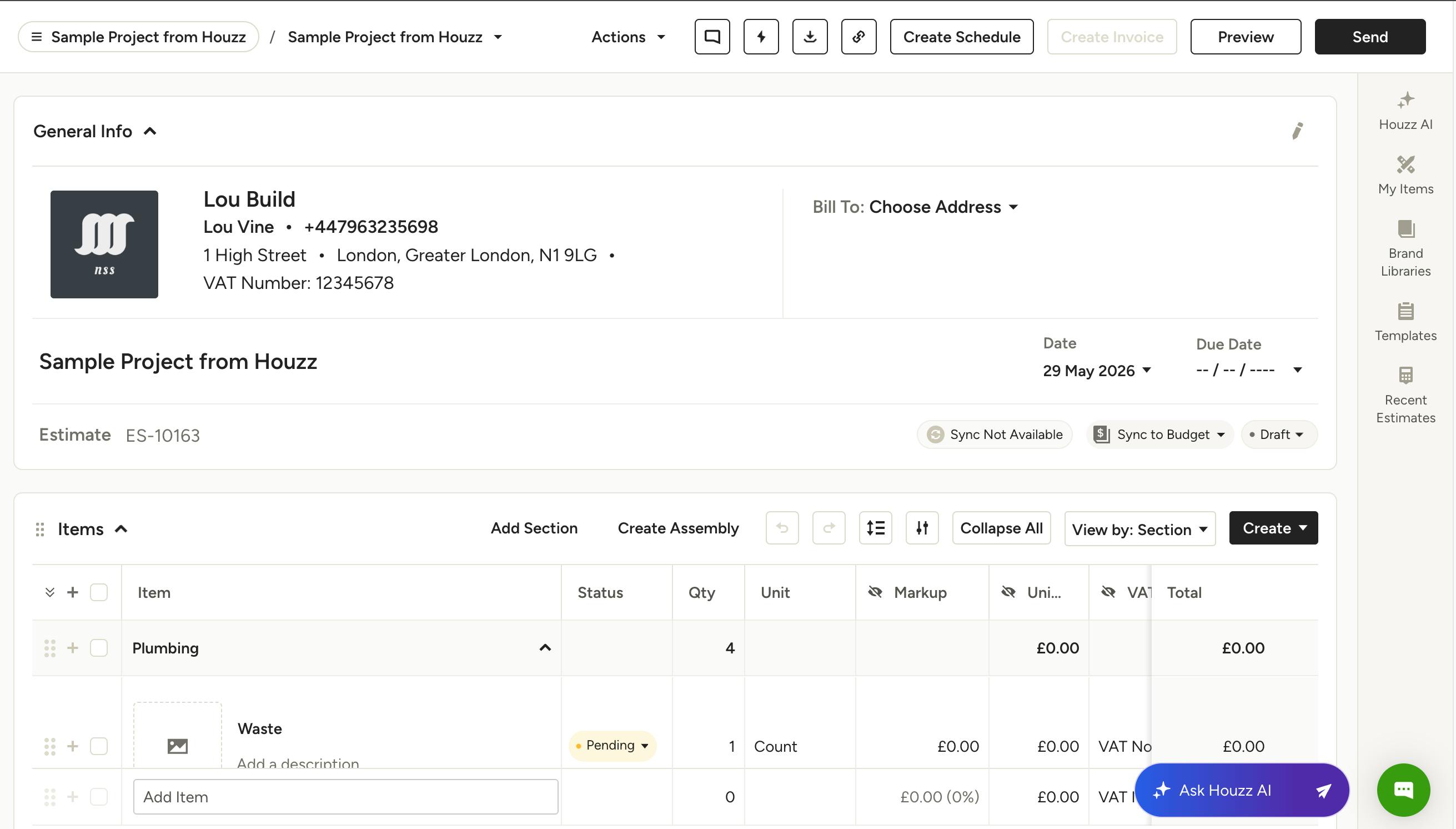Image resolution: width=1456 pixels, height=829 pixels.
Task: Open Houzz AI in the sidebar
Action: point(1405,111)
